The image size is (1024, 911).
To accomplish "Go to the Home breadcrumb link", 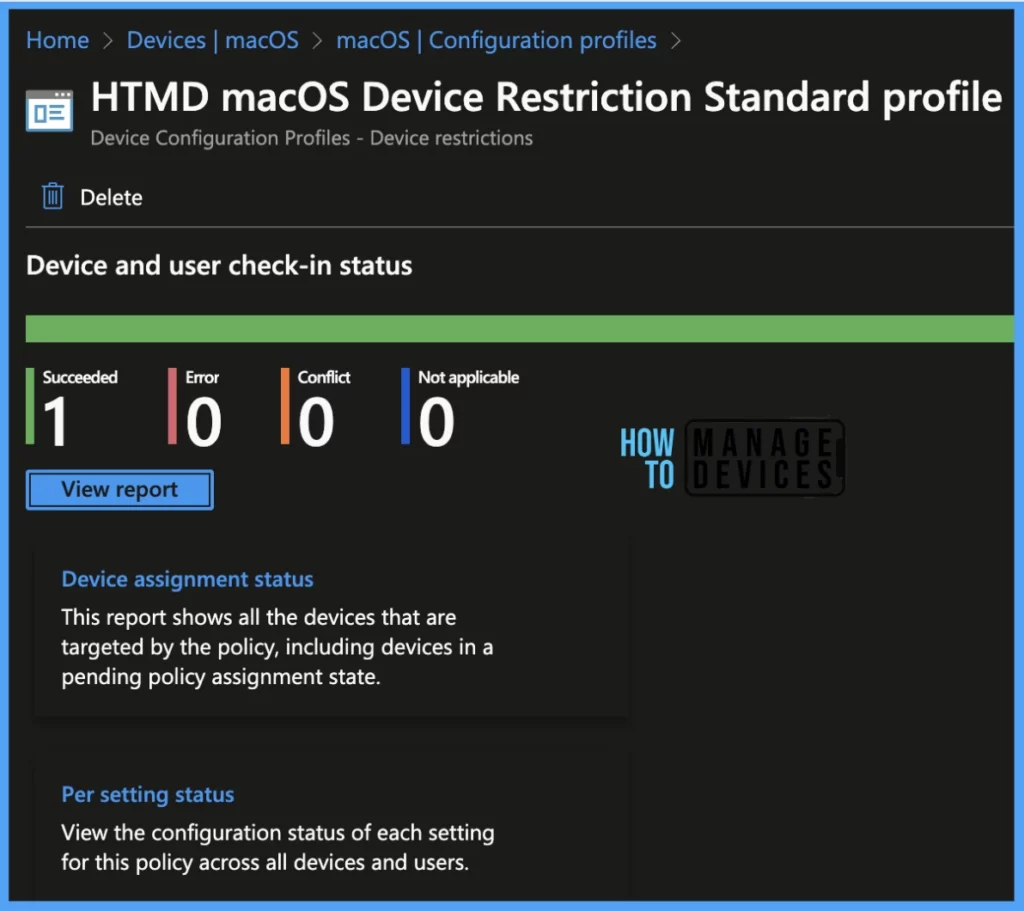I will coord(57,40).
